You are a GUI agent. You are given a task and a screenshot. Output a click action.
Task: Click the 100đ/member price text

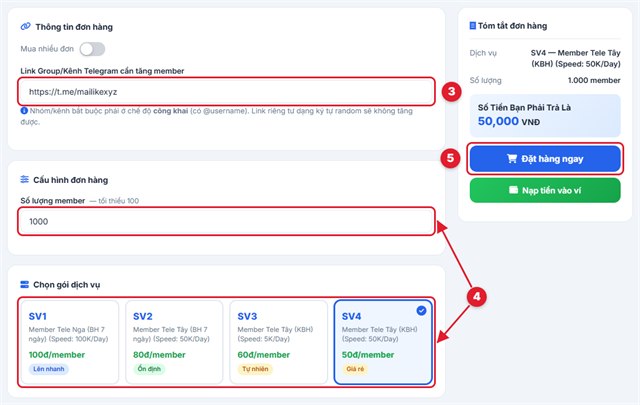(x=57, y=355)
